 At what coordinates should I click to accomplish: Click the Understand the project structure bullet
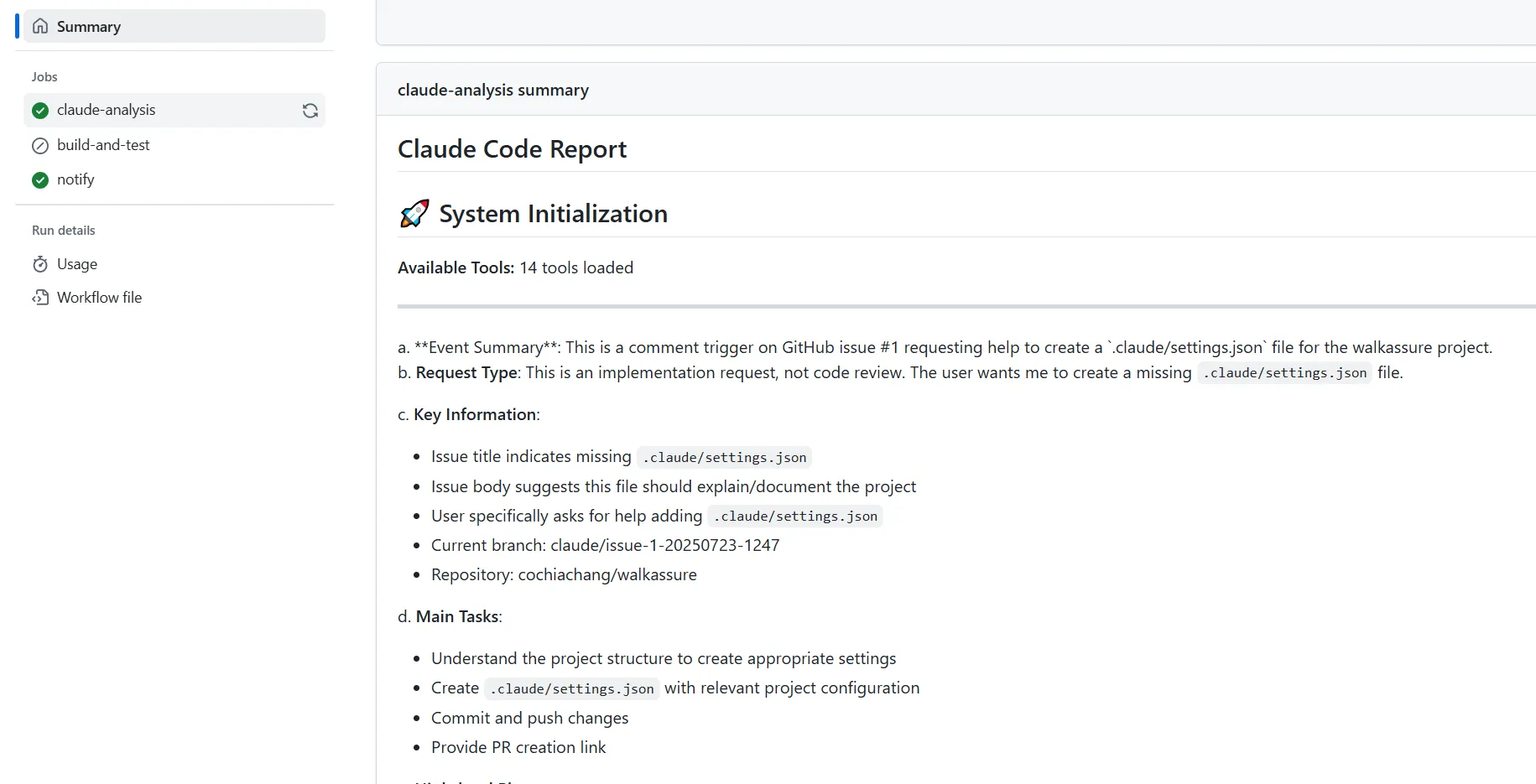point(664,658)
